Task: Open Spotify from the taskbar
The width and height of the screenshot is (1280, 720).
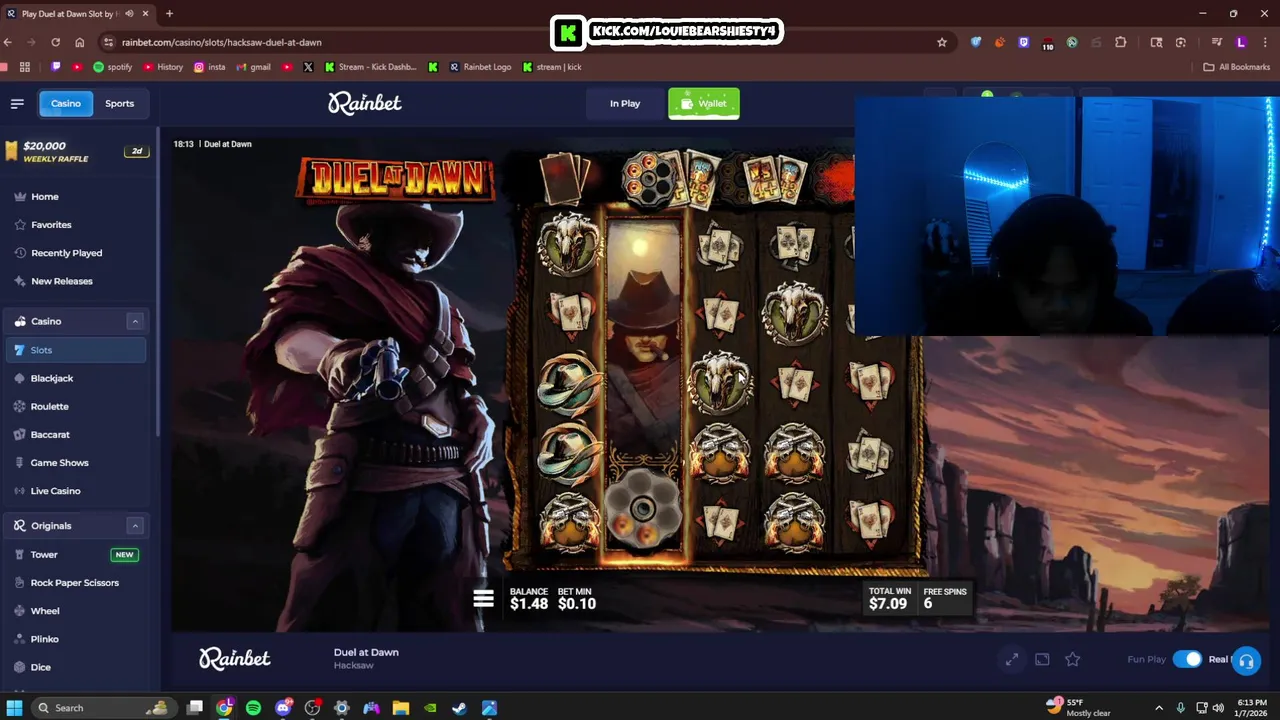Action: [253, 708]
